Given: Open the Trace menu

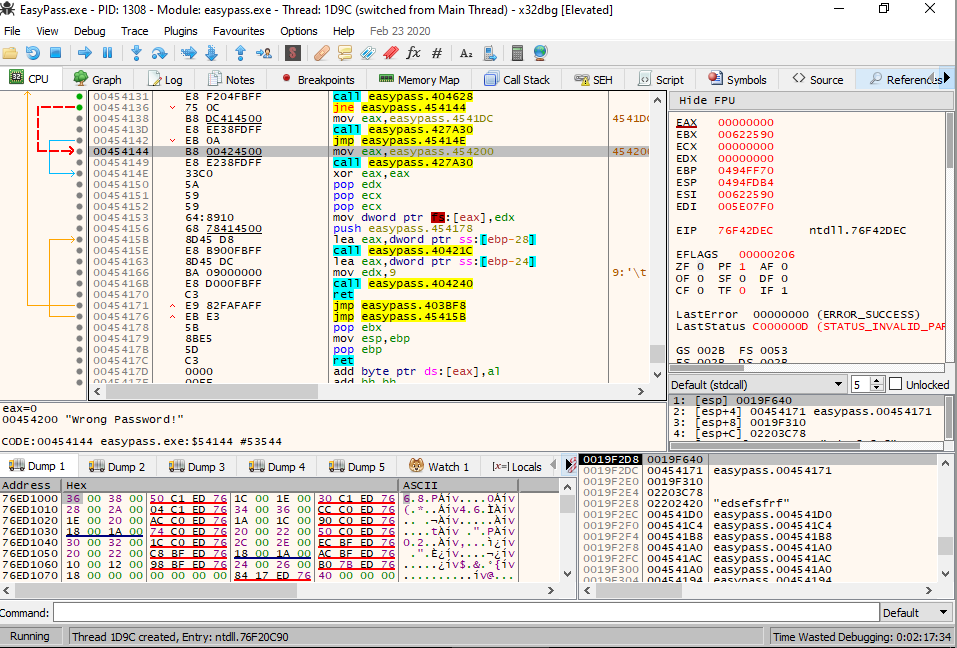Looking at the screenshot, I should [134, 31].
